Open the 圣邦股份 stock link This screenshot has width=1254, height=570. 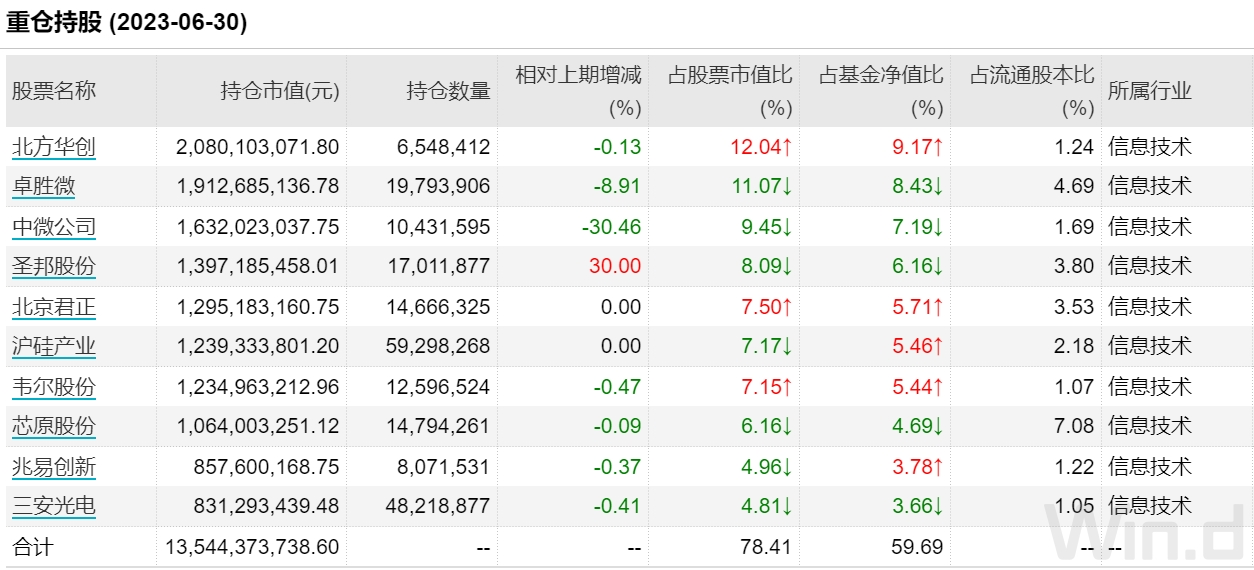tap(54, 266)
